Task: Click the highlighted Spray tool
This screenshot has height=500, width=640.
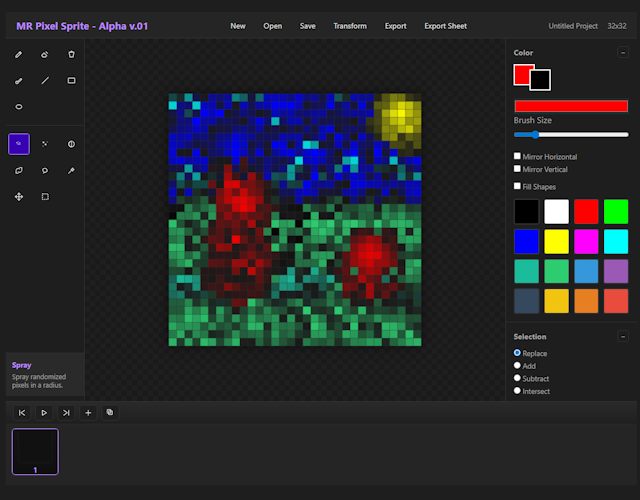Action: [19, 144]
